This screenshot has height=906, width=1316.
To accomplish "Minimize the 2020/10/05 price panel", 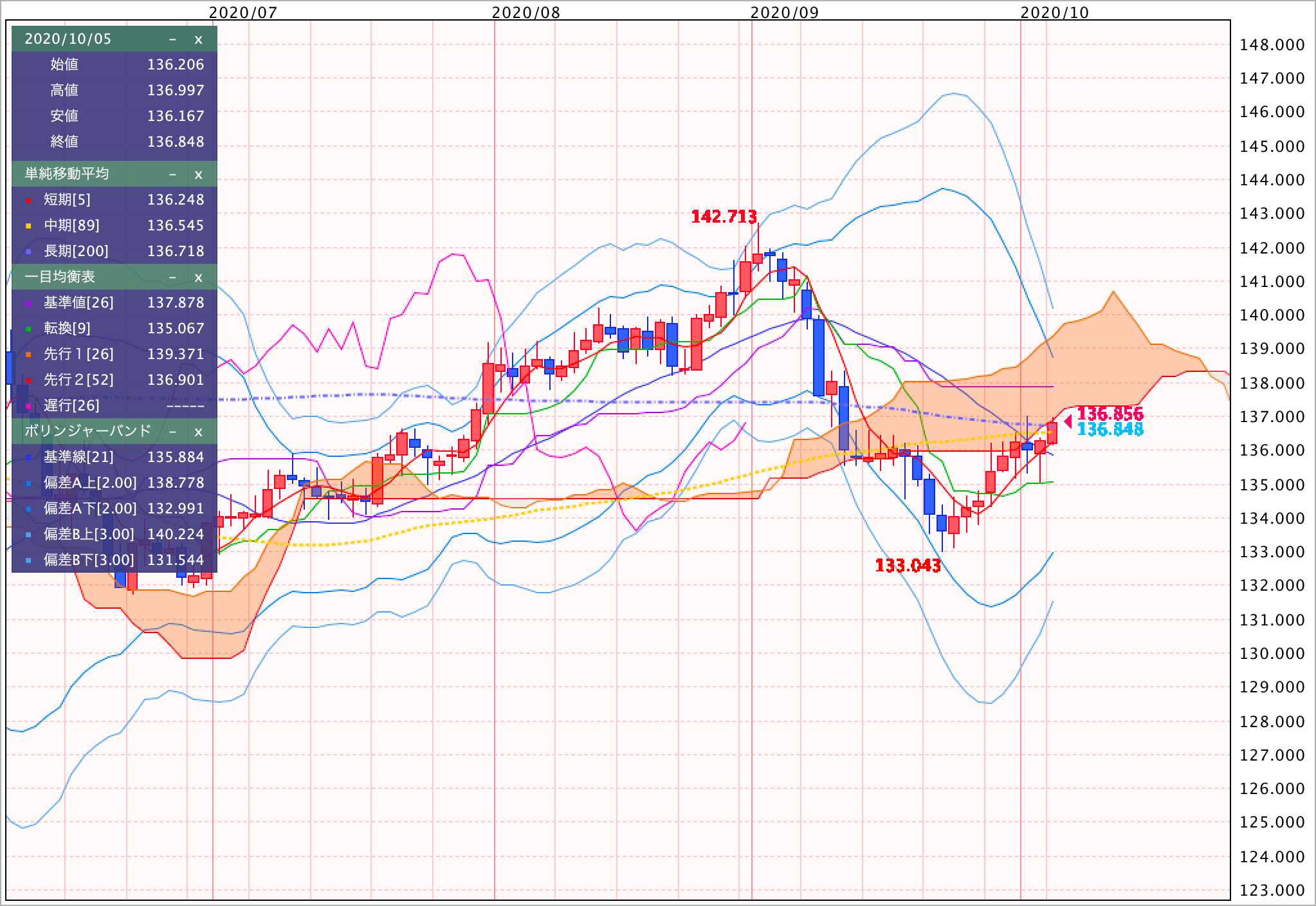I will tap(172, 39).
